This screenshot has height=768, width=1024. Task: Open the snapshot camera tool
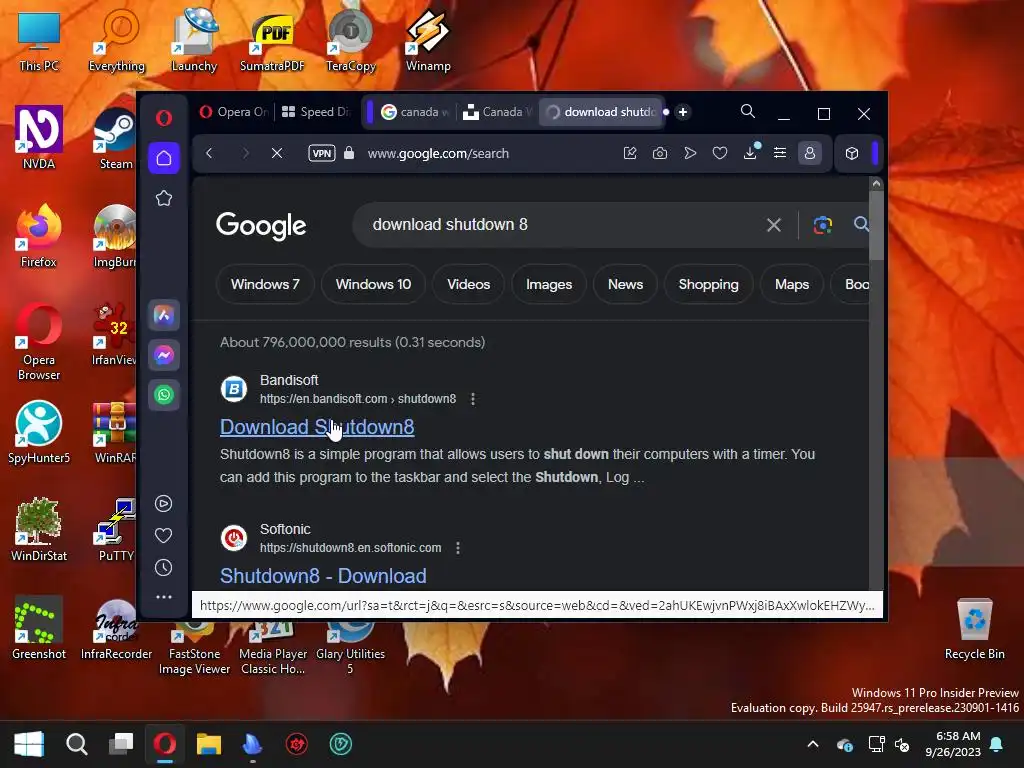(660, 153)
